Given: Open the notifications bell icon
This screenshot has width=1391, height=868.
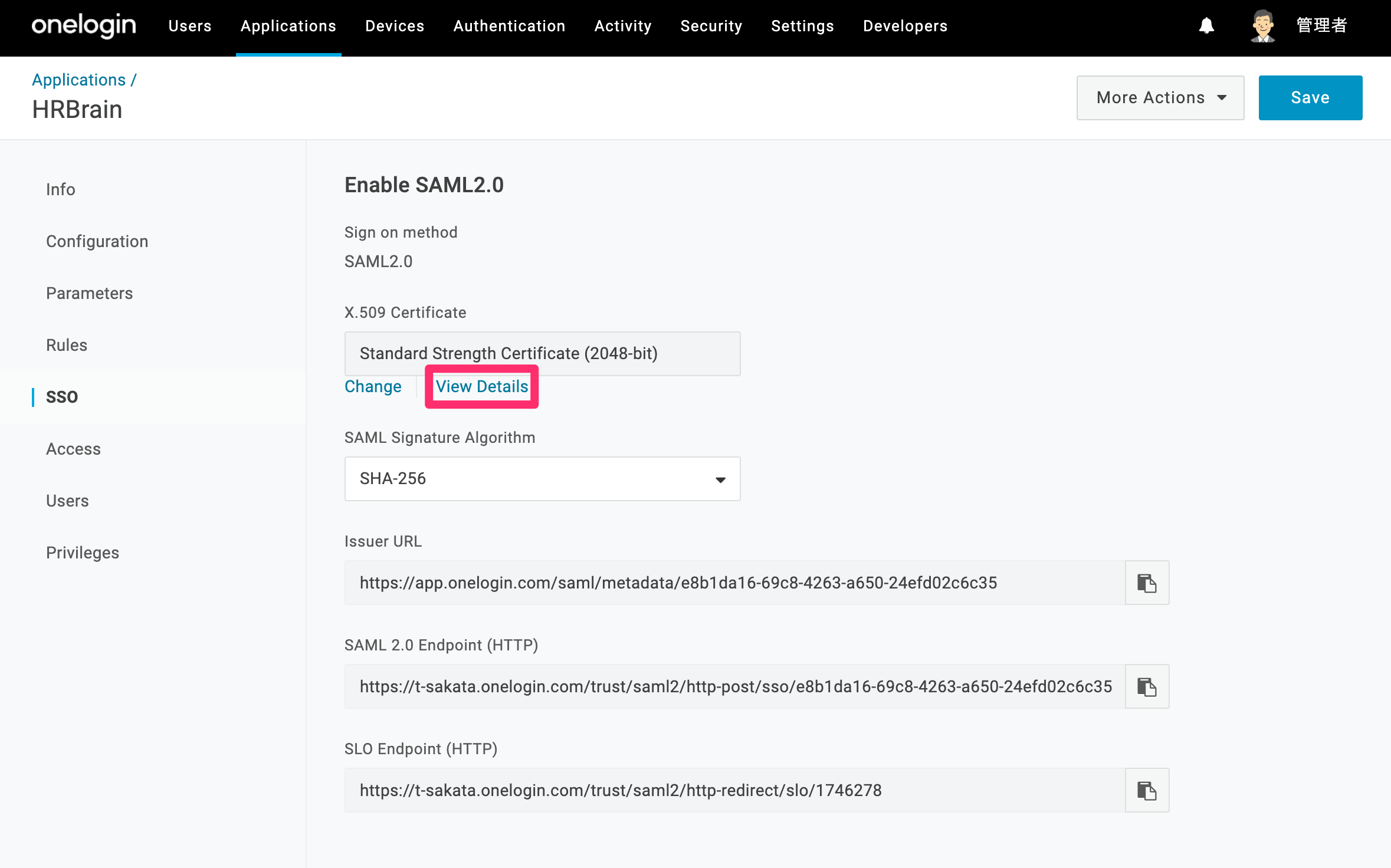Looking at the screenshot, I should (1206, 26).
